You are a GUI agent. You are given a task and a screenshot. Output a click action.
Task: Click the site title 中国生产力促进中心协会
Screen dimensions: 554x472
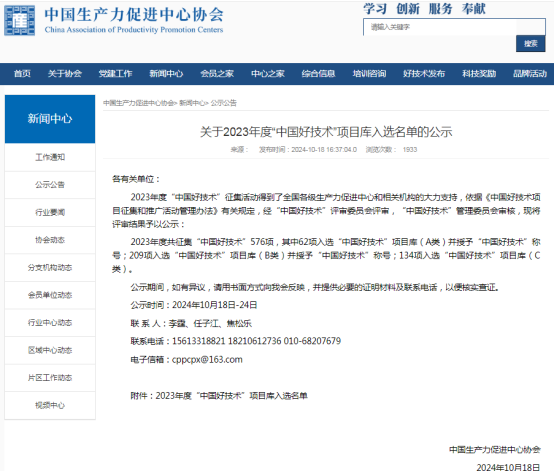(x=134, y=14)
